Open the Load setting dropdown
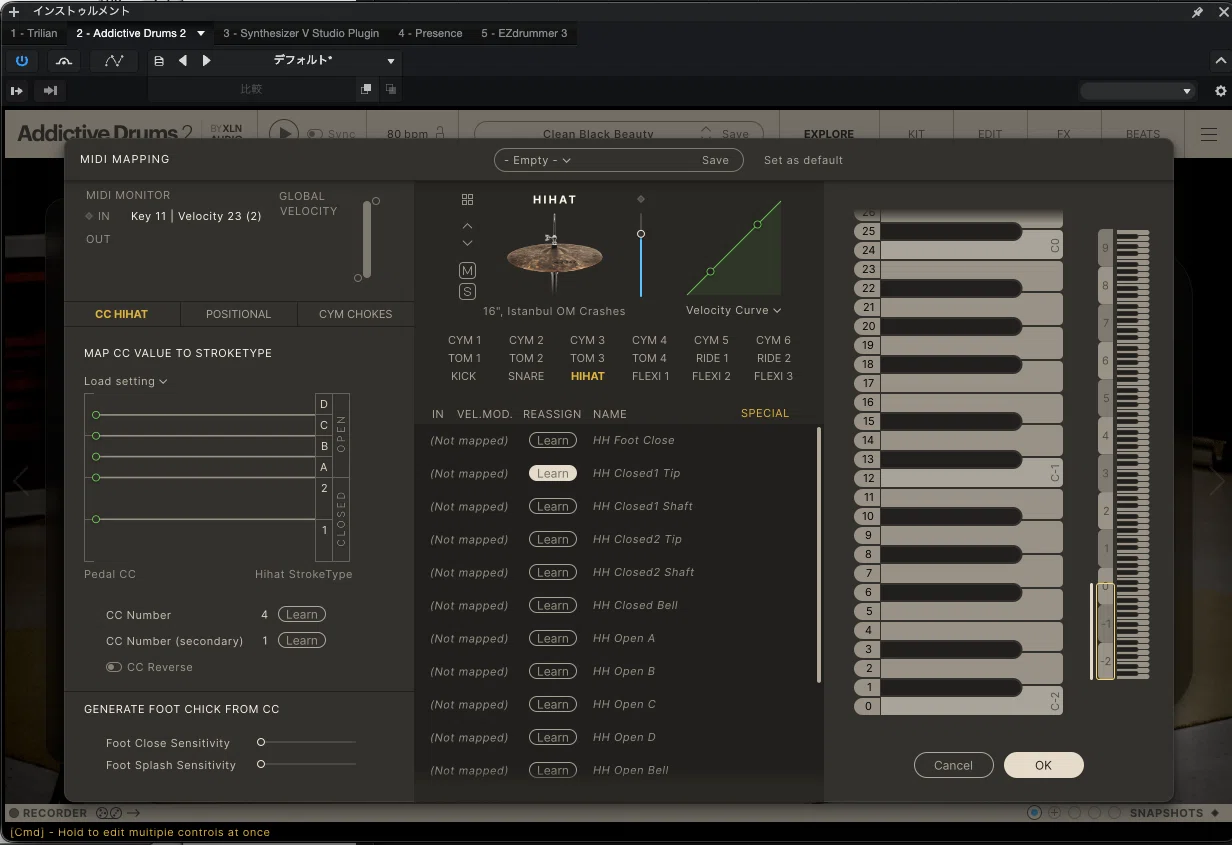The image size is (1232, 845). click(x=126, y=381)
